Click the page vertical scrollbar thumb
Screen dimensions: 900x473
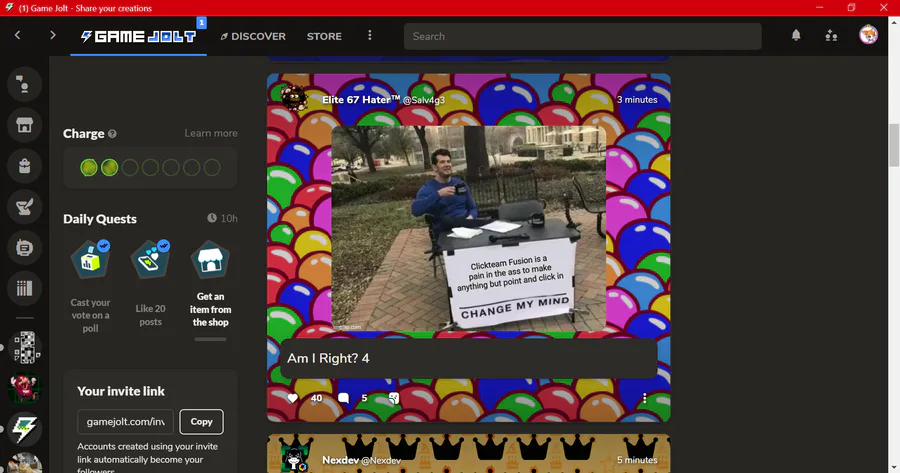(894, 145)
